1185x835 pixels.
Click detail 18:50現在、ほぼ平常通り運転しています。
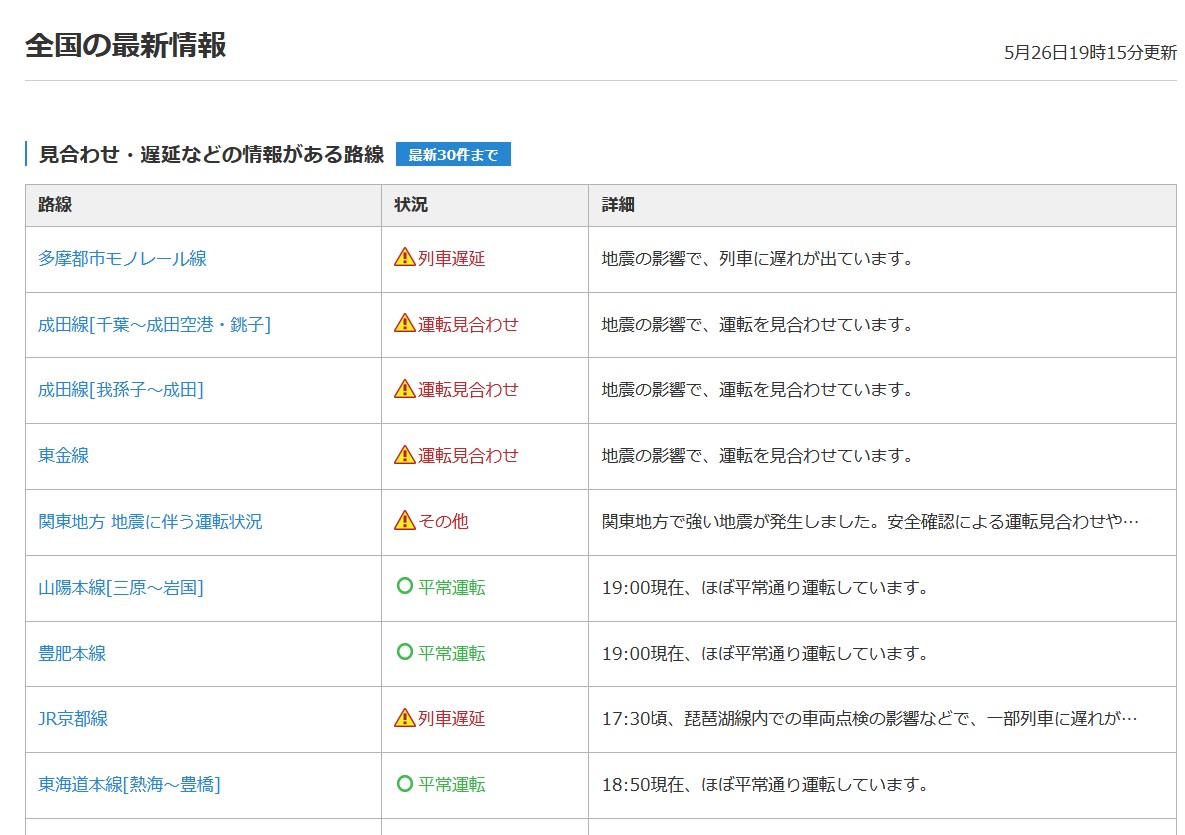pos(766,784)
